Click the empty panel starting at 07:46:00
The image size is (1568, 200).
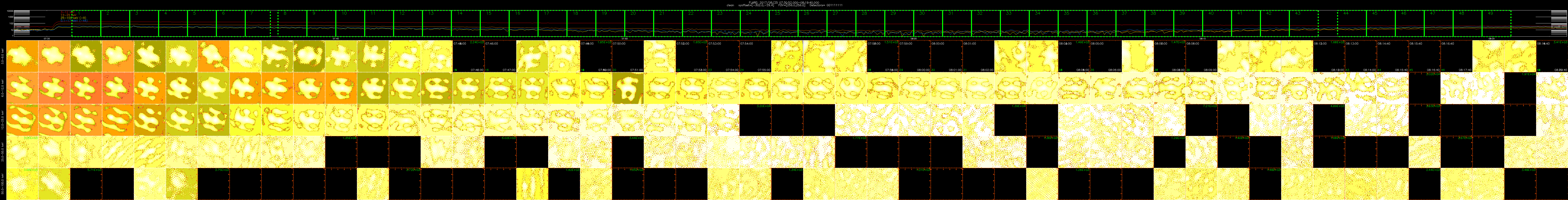pyautogui.click(x=500, y=56)
